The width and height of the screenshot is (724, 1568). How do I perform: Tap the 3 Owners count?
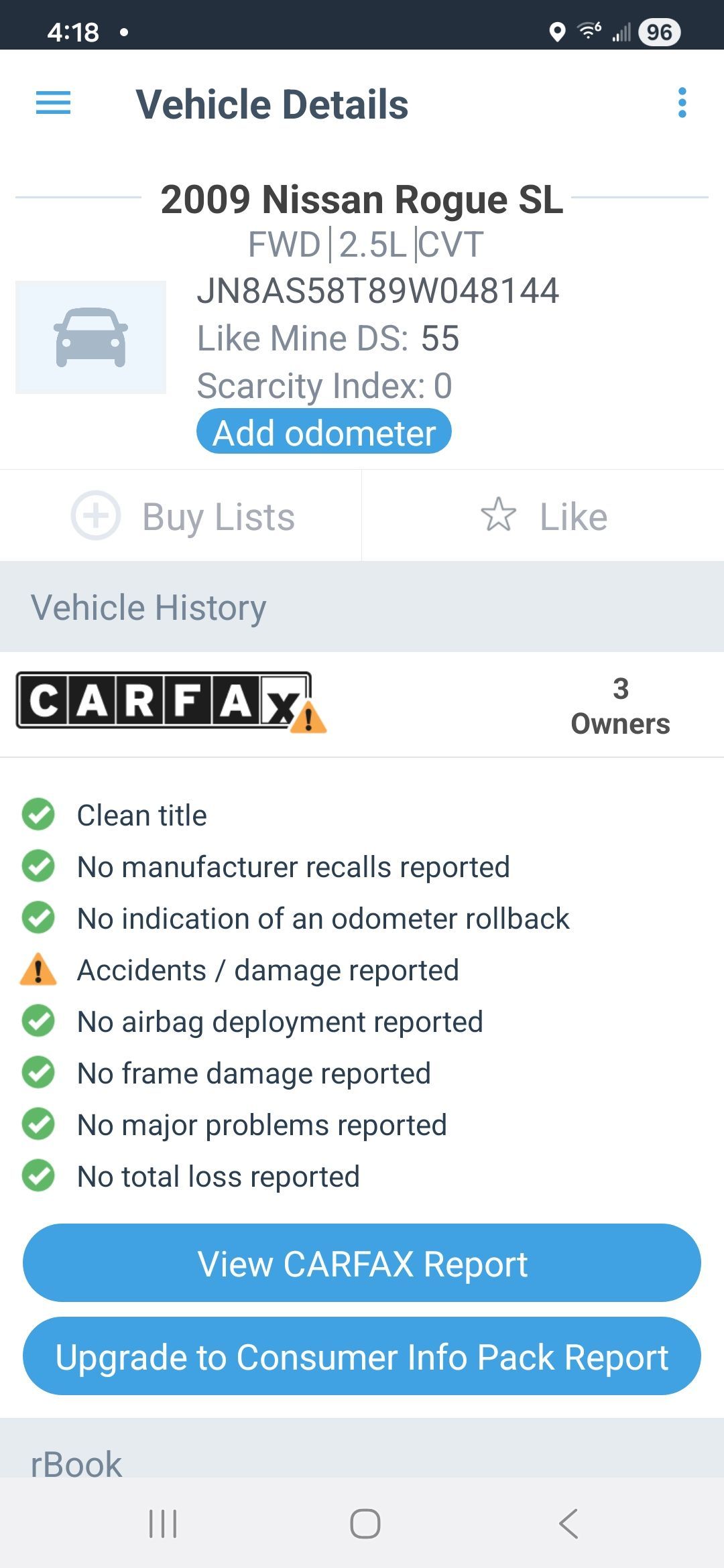(620, 706)
